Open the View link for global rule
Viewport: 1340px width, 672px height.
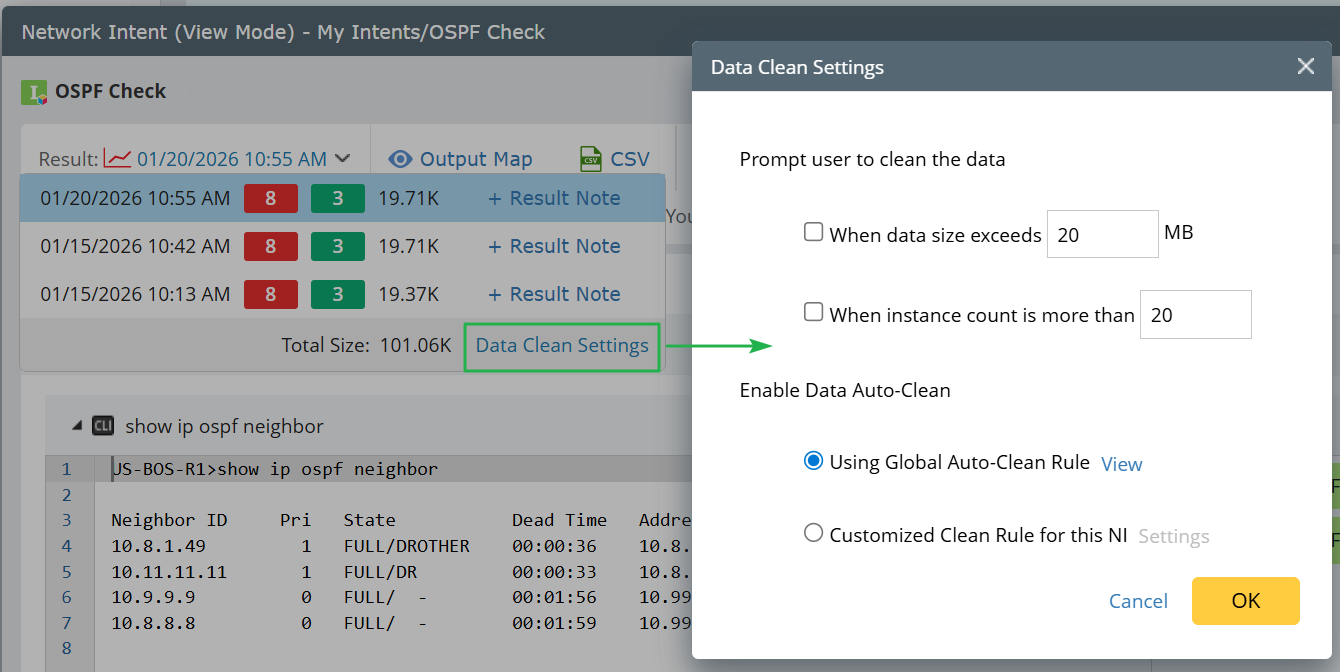pyautogui.click(x=1121, y=464)
